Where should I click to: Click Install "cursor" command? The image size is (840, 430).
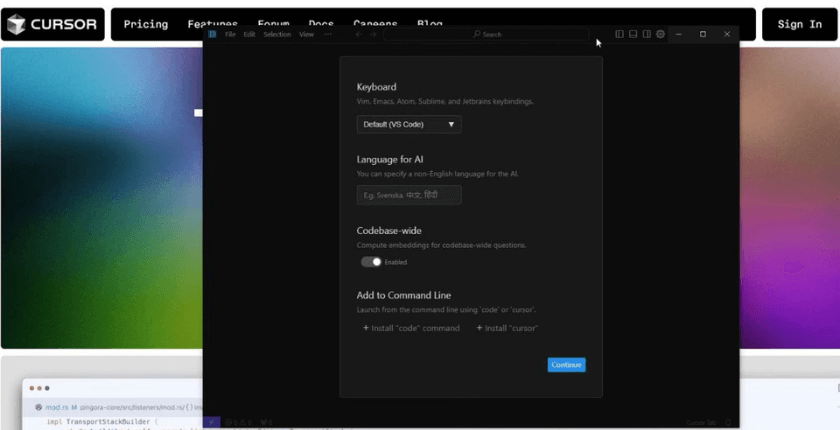coord(507,328)
